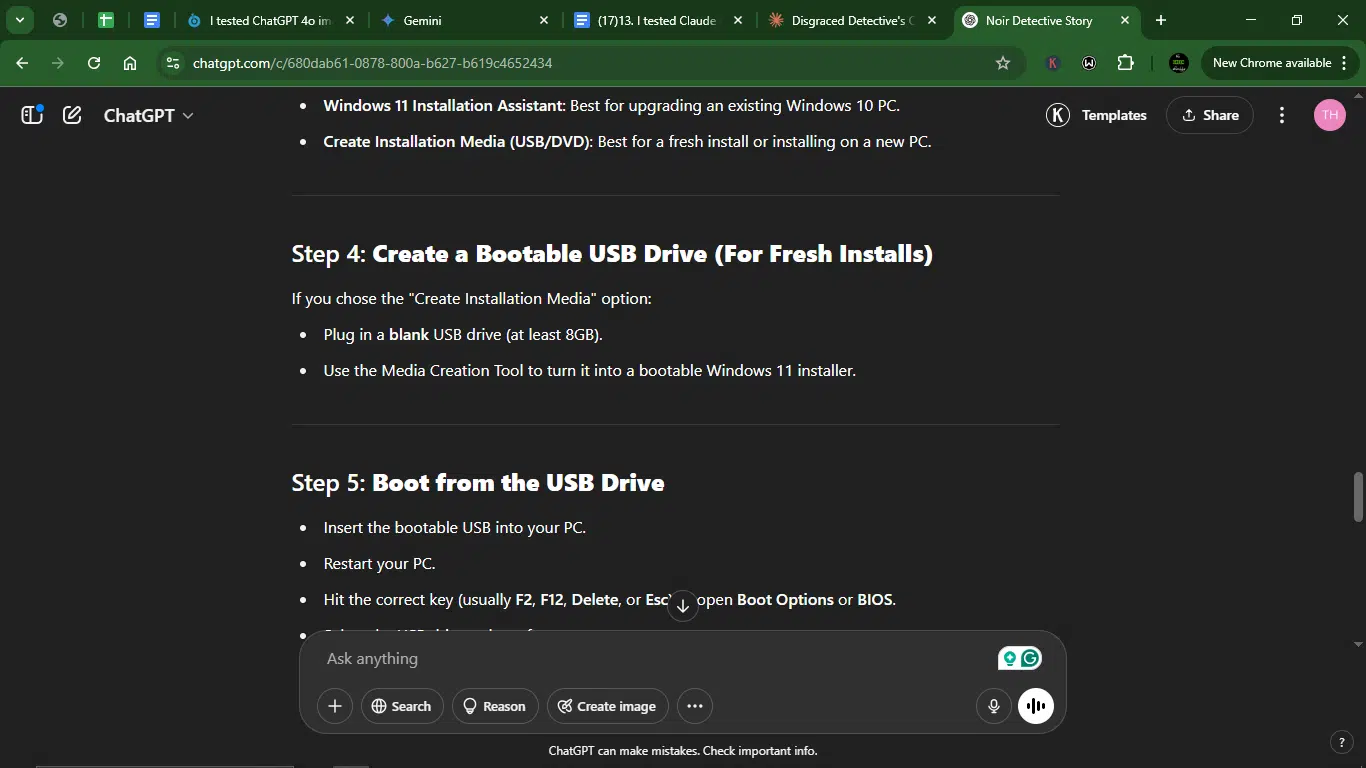Close the Noir Detective Story tab
This screenshot has height=768, width=1366.
[1125, 20]
